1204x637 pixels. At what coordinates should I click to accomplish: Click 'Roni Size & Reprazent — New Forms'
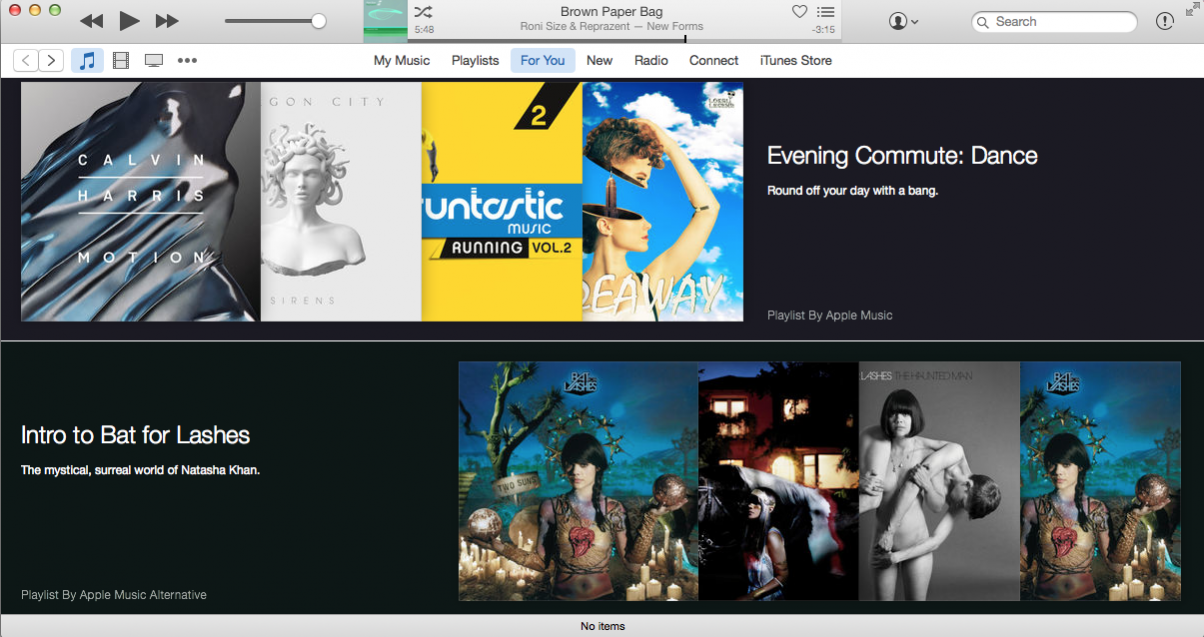coord(611,27)
